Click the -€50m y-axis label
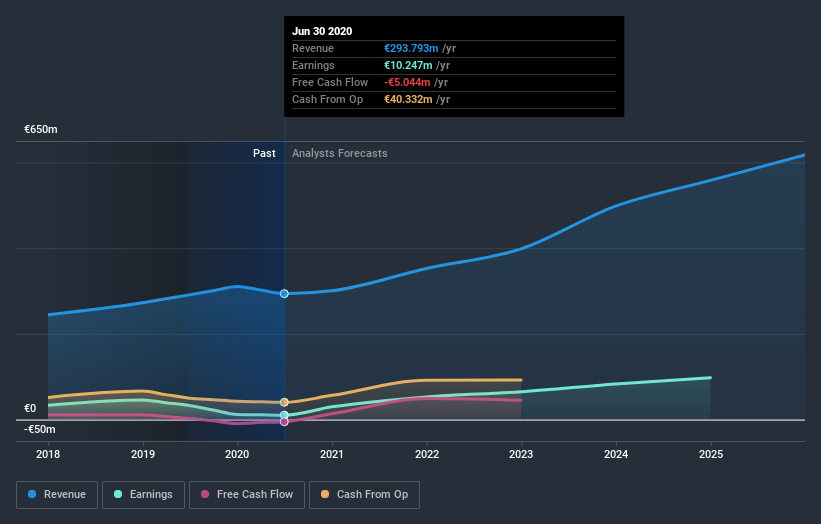Viewport: 821px width, 524px height. point(40,429)
